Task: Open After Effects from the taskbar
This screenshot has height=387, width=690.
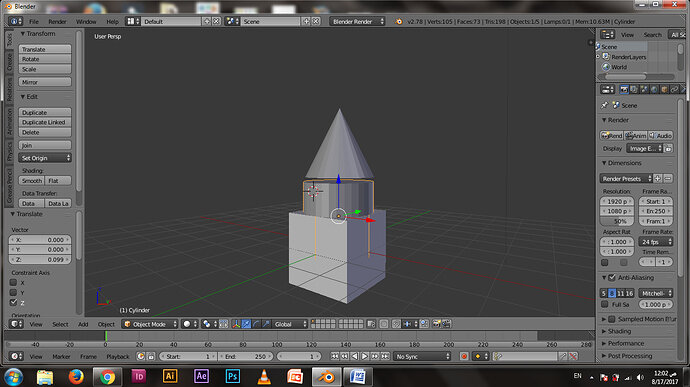Action: pos(201,376)
